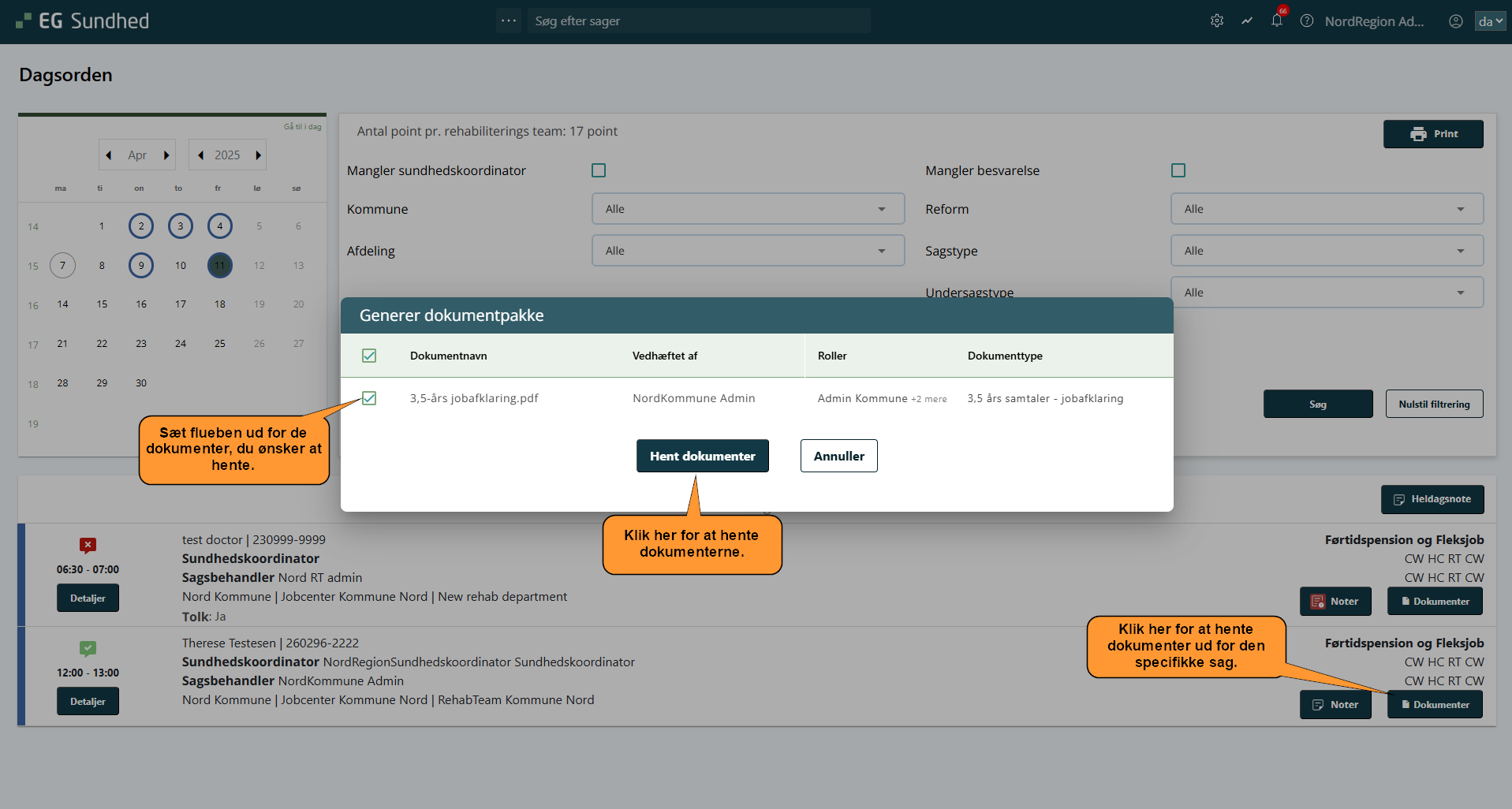
Task: Click the +2 mere roles text
Action: coord(929,399)
